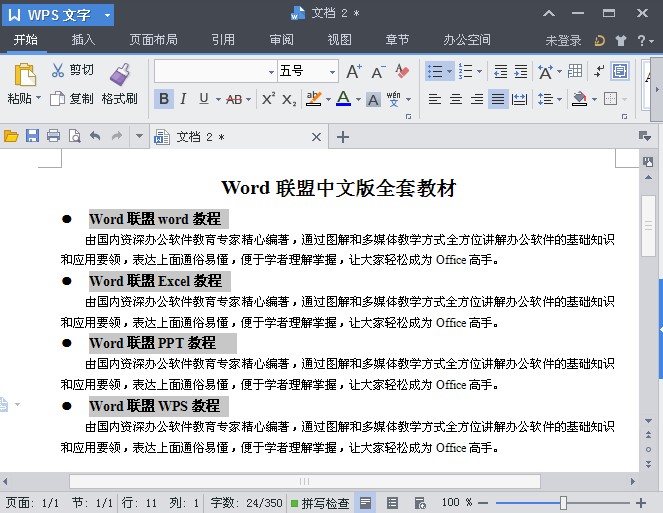The height and width of the screenshot is (513, 663).
Task: Click the Copy (复制) button
Action: (x=72, y=99)
